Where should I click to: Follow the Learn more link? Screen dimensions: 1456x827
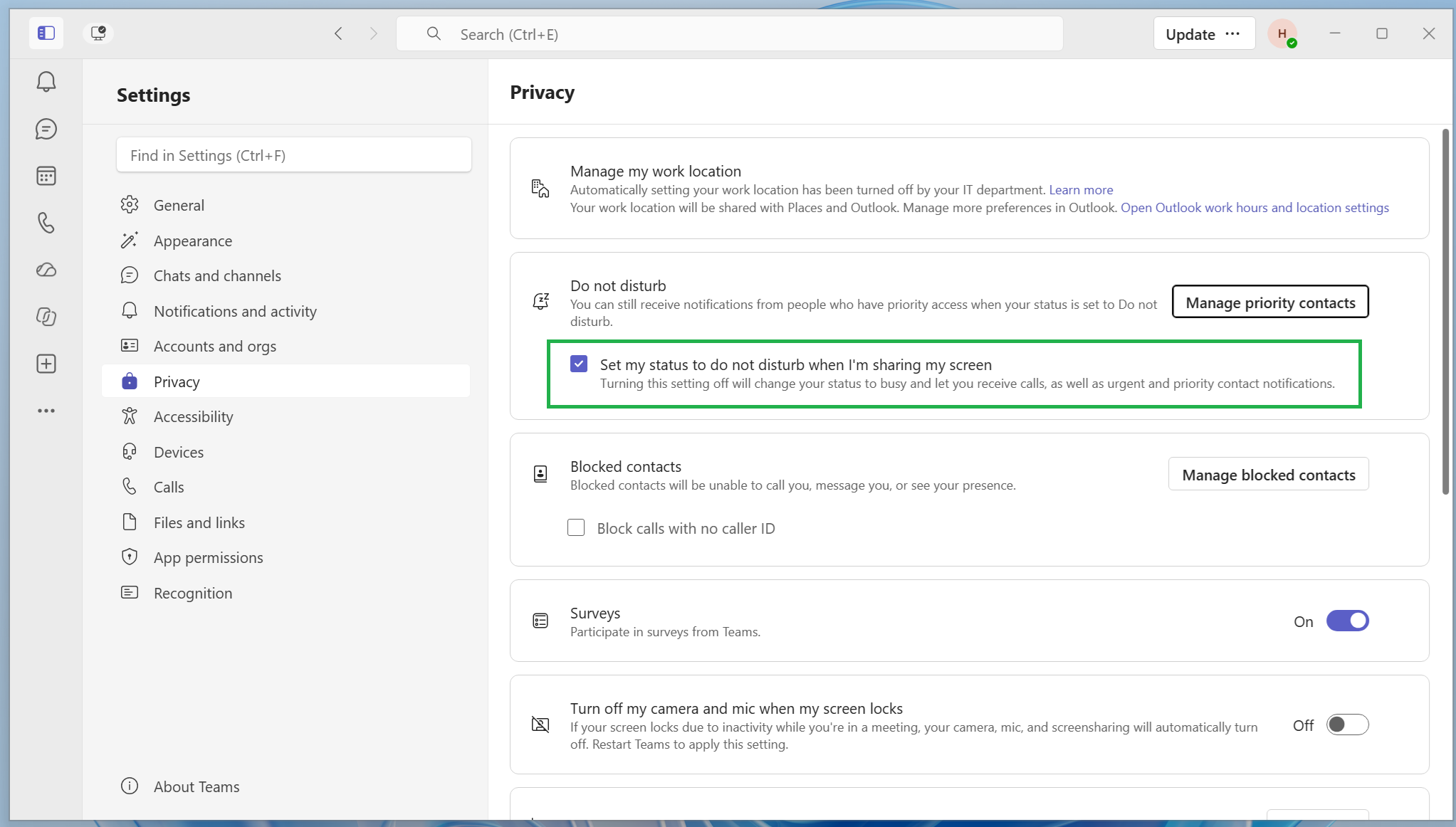point(1081,189)
